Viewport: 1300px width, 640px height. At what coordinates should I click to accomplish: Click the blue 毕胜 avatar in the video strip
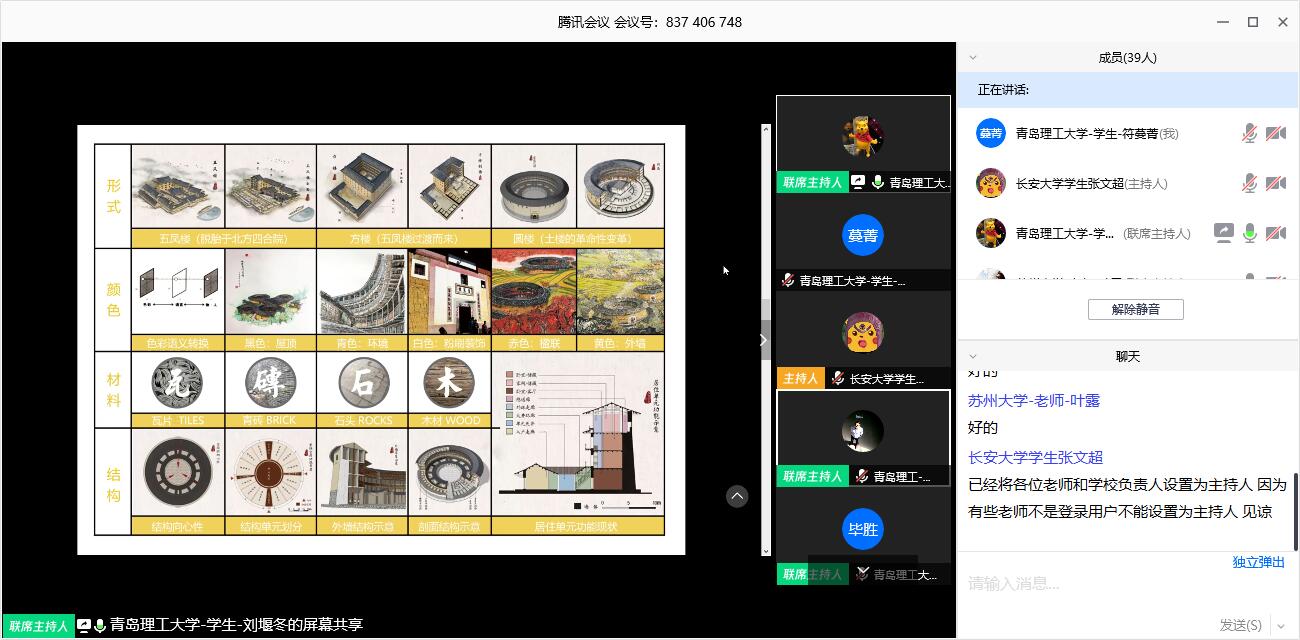[862, 530]
